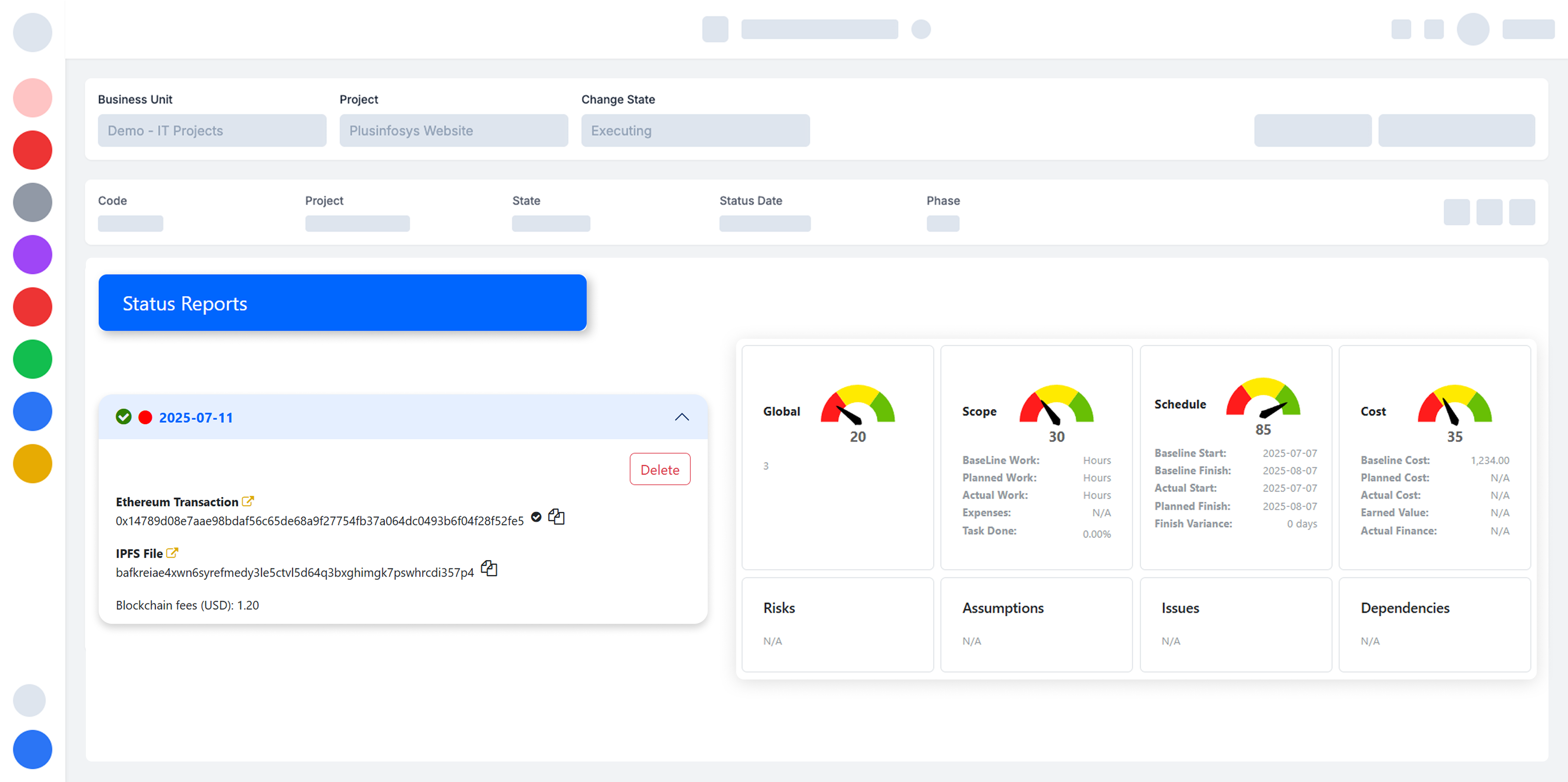The height and width of the screenshot is (782, 1568).
Task: Click the verified badge beside transaction hash
Action: (536, 517)
